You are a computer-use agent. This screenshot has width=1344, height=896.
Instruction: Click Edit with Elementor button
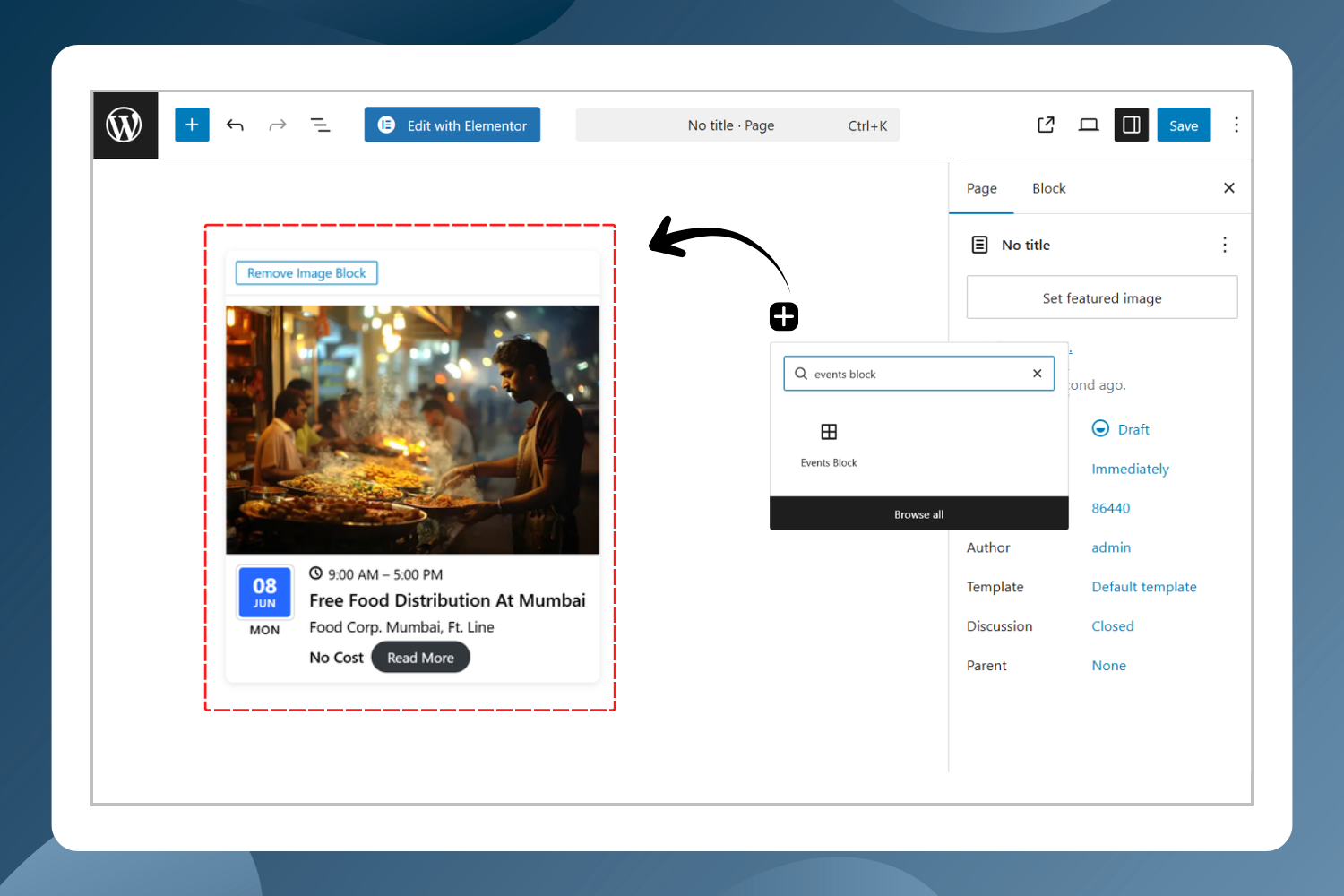point(452,125)
